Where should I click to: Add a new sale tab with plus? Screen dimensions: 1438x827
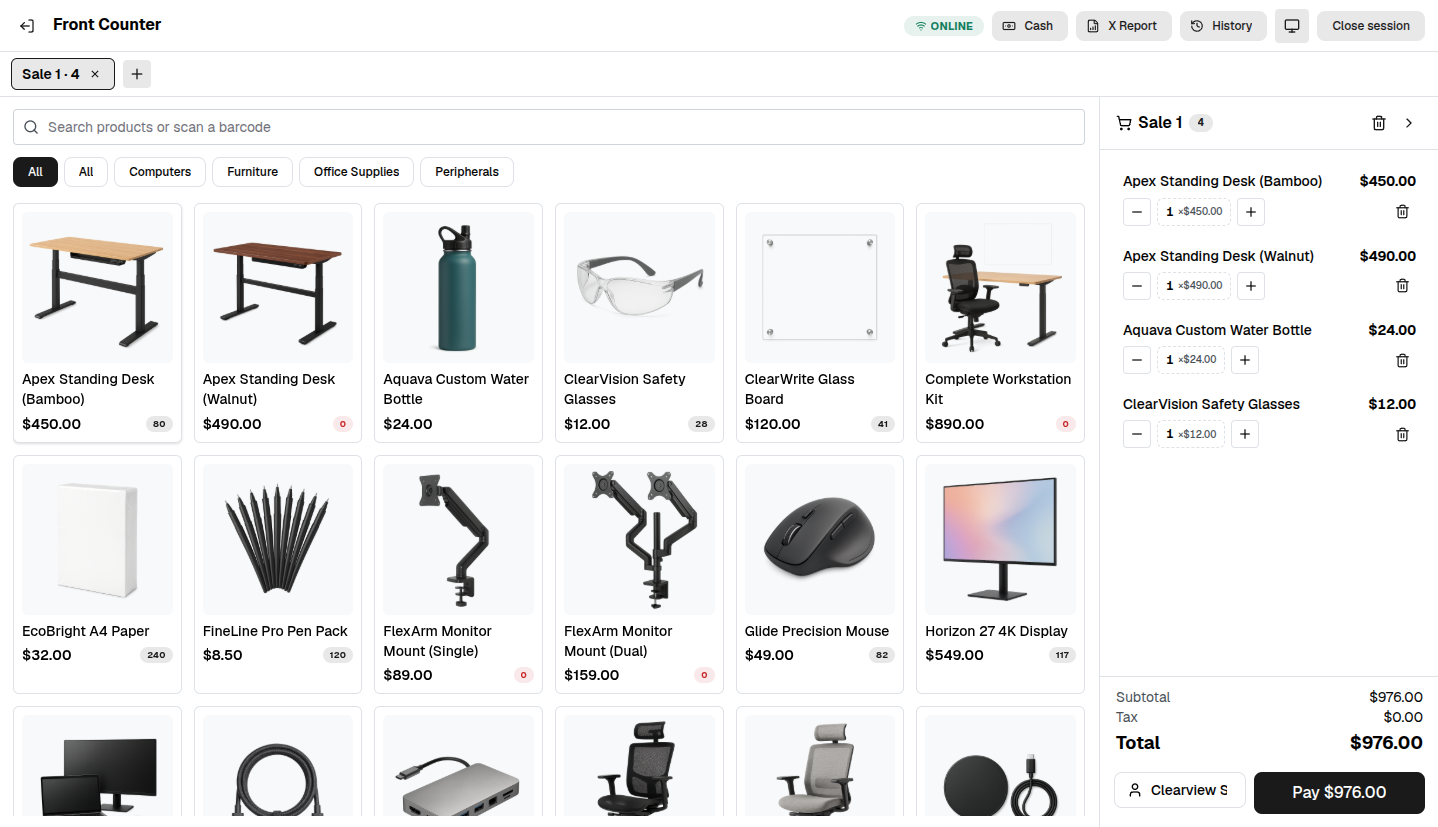pos(137,74)
